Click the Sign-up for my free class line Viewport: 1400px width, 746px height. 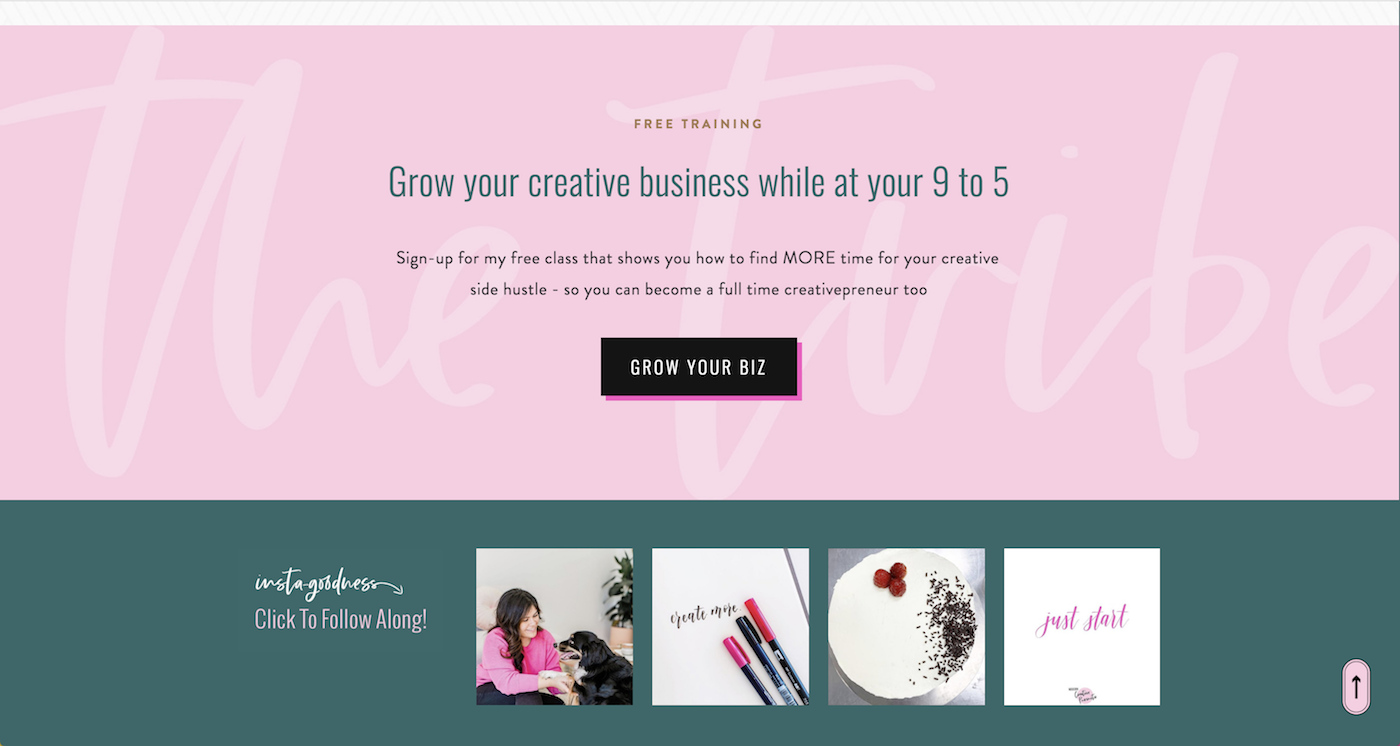point(697,258)
